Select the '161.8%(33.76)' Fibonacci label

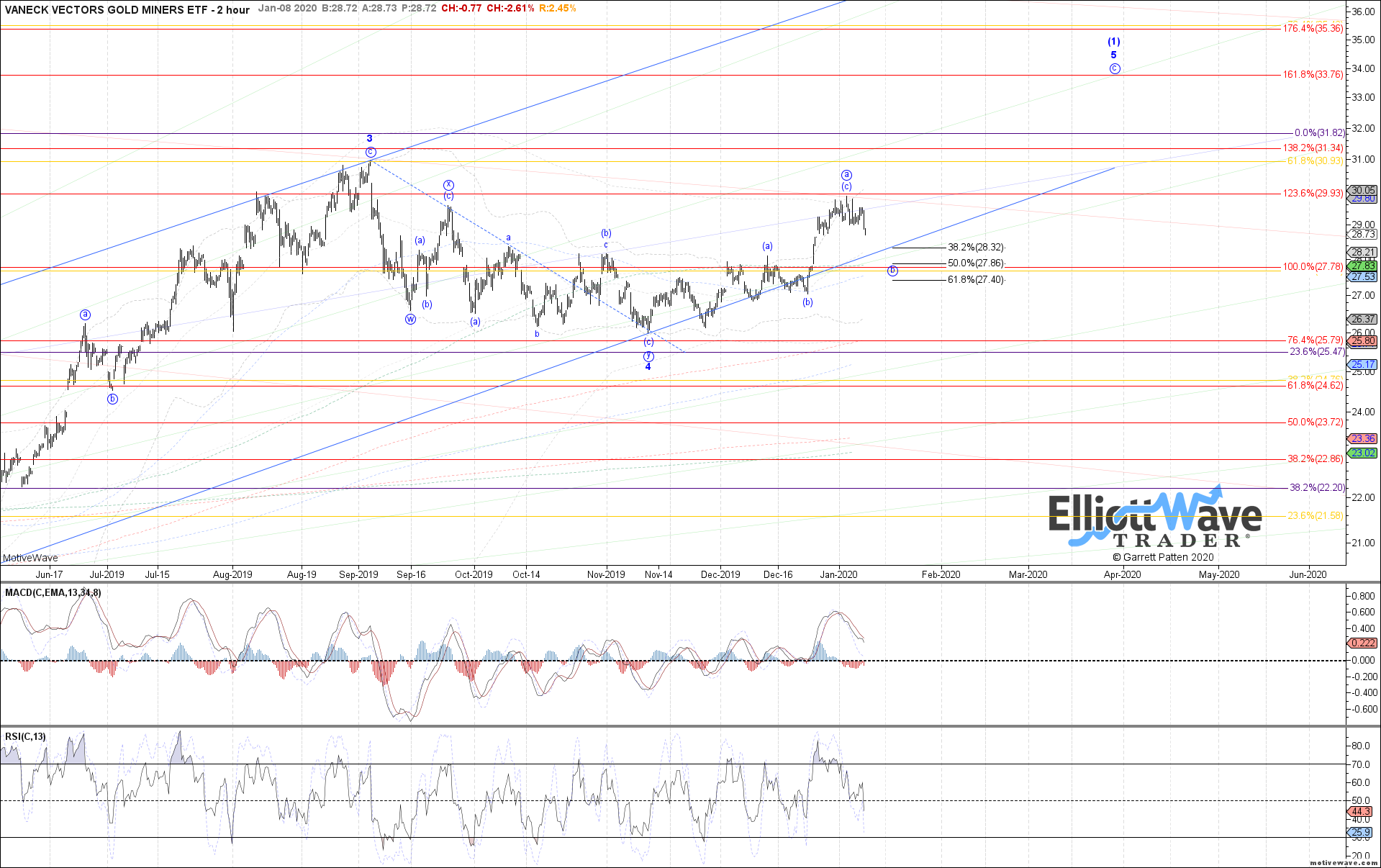(1313, 75)
